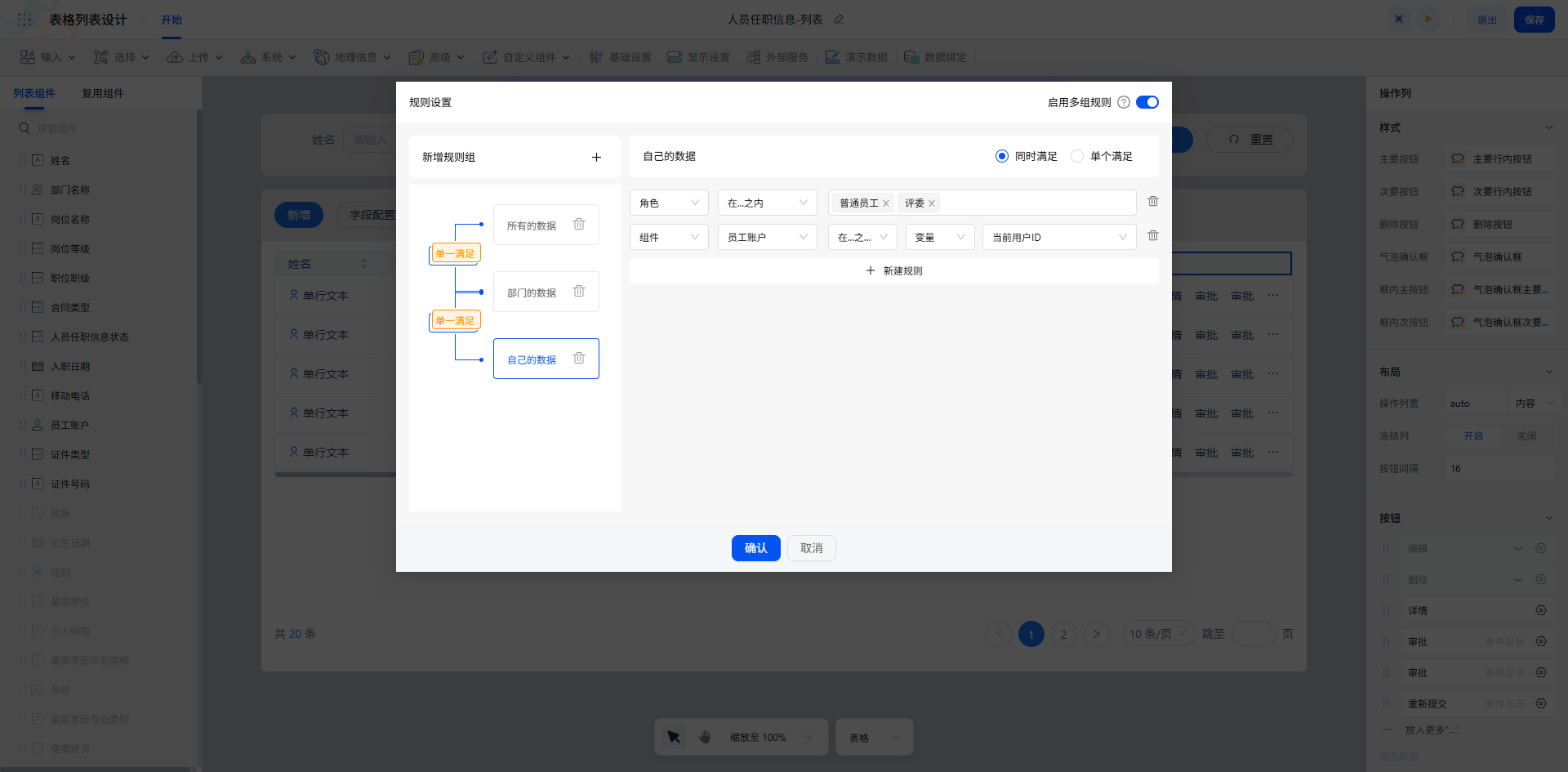Screen dimensions: 1568x772
Task: Open the 输入 toolbar menu
Action: point(48,57)
